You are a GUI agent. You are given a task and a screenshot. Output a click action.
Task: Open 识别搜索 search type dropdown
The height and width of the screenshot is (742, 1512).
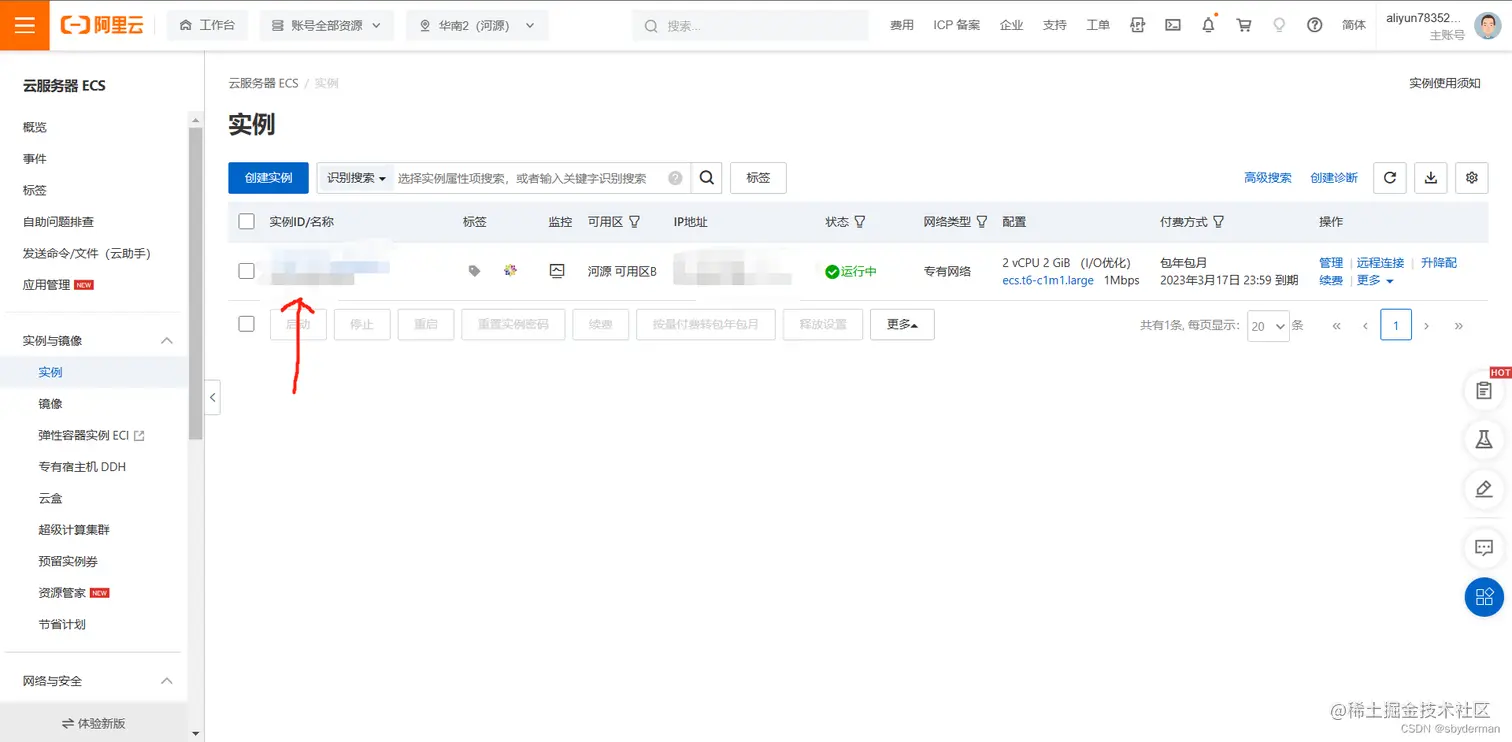click(x=356, y=178)
